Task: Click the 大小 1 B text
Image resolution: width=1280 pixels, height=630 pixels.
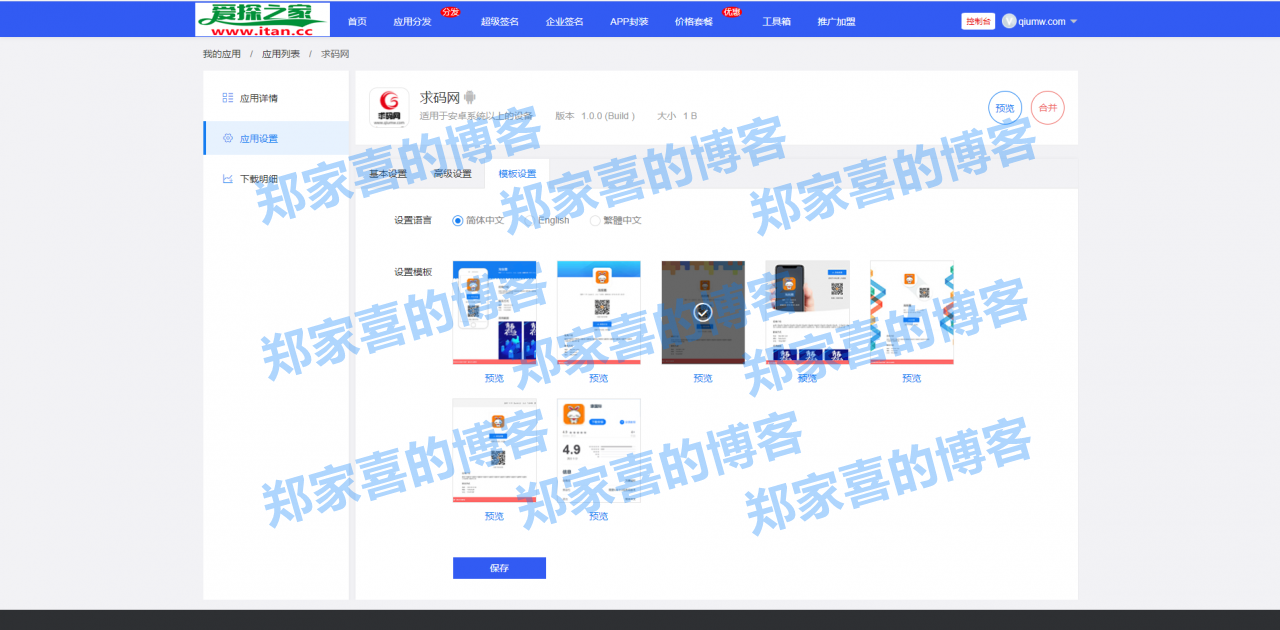Action: 677,116
